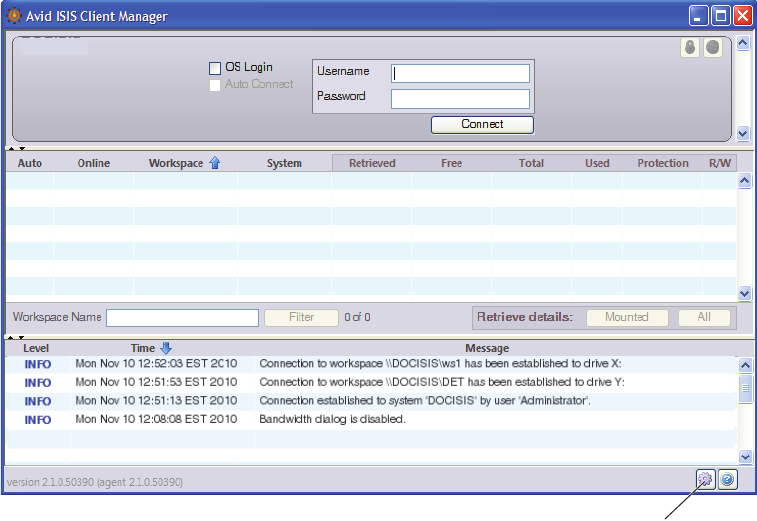Click the Connect button
Viewport: 757px width, 521px height.
click(482, 125)
